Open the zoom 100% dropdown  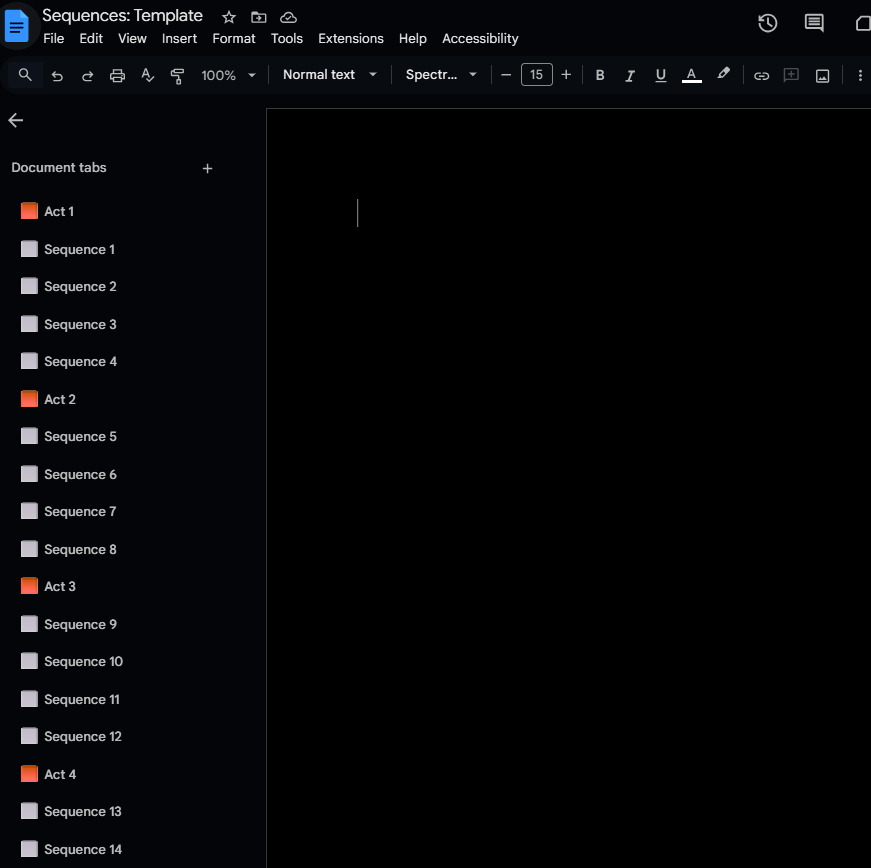coord(228,75)
